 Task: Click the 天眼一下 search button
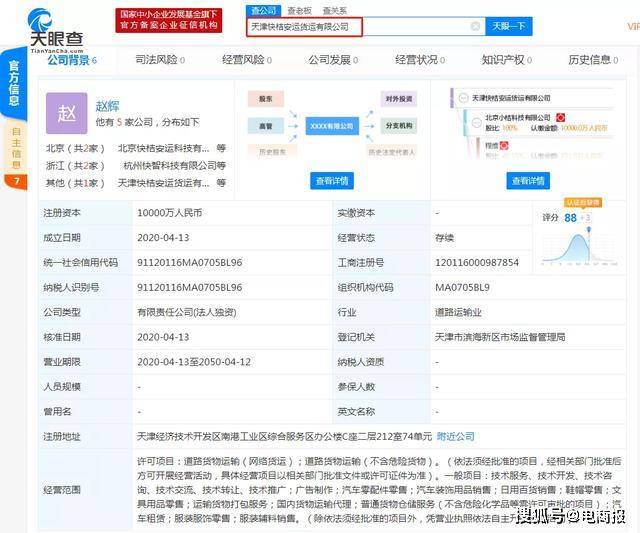tap(510, 27)
